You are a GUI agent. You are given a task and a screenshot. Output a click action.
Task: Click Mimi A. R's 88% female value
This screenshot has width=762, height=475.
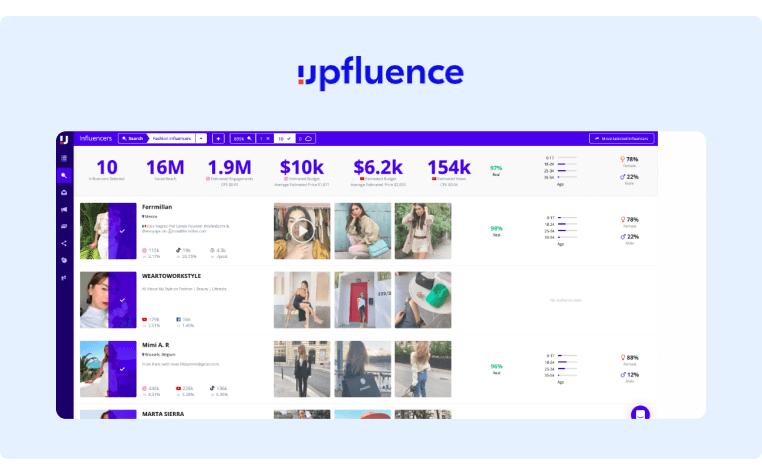tap(633, 358)
